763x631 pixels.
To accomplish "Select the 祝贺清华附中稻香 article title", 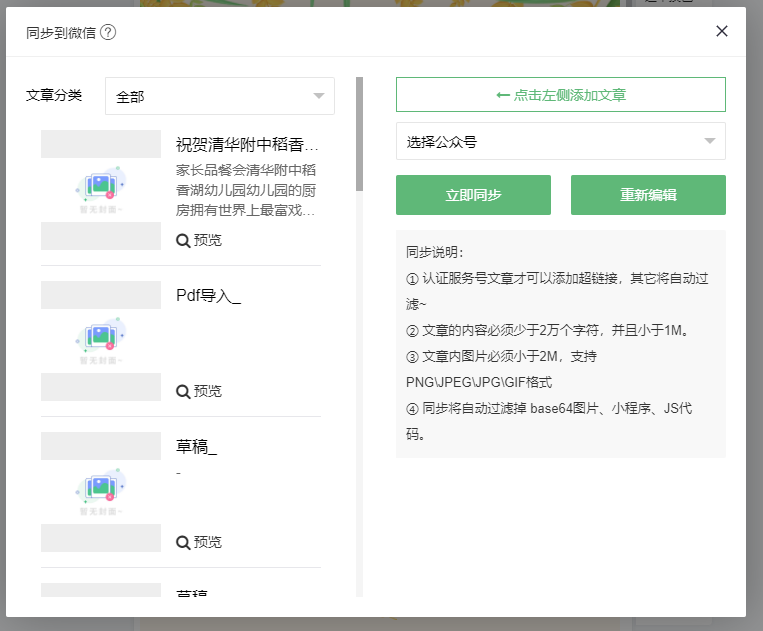I will coord(247,144).
